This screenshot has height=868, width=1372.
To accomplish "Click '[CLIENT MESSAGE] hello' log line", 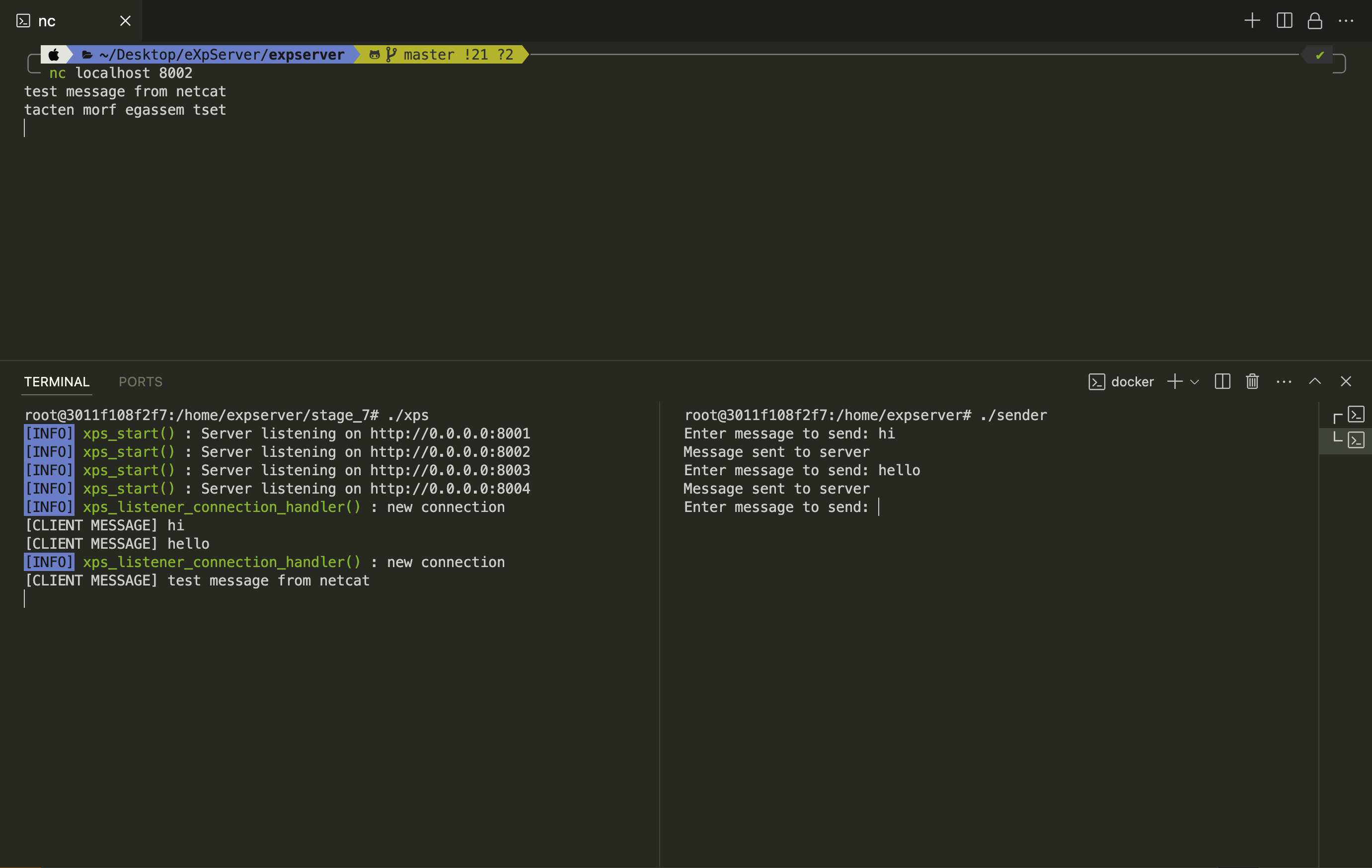I will 117,543.
